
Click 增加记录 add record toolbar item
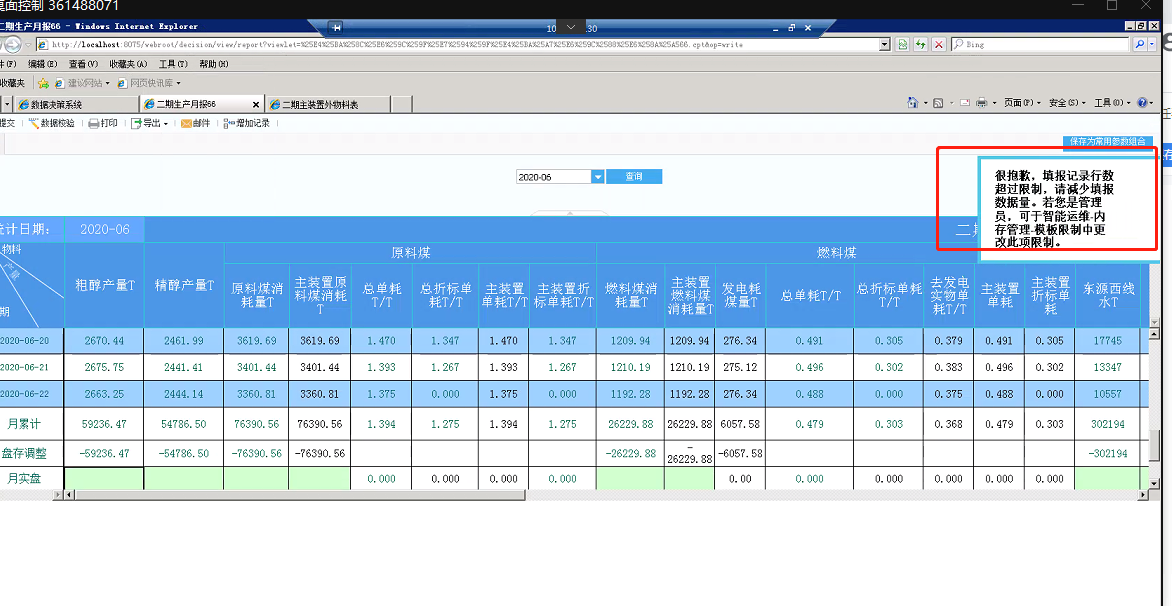pyautogui.click(x=247, y=123)
